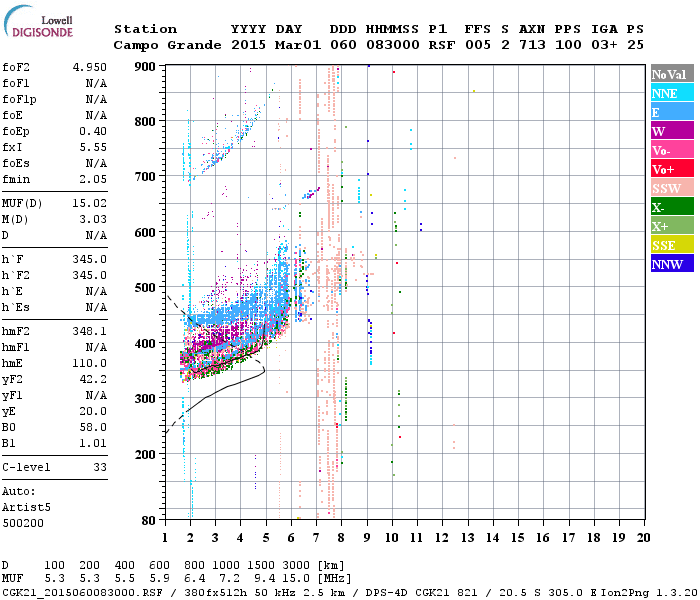700x600 pixels.
Task: Click the yE value 20.0
Action: [93, 411]
